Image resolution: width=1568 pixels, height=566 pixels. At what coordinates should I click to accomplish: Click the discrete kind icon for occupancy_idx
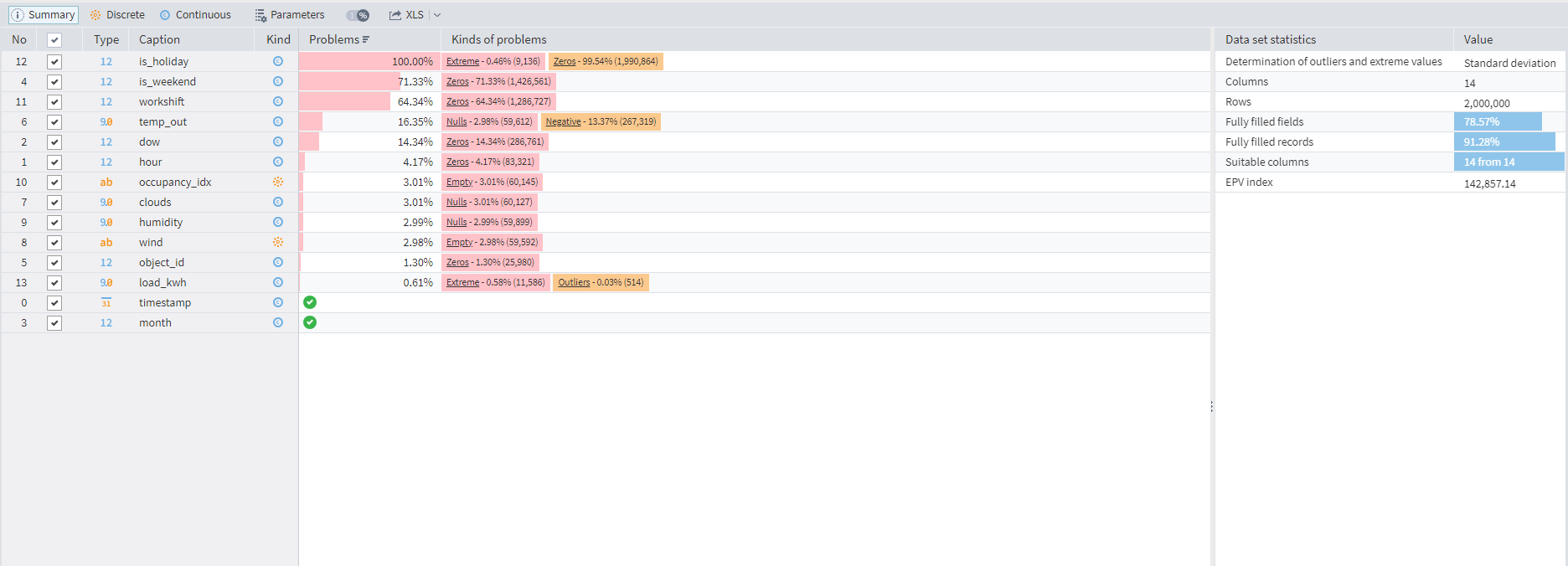coord(278,182)
